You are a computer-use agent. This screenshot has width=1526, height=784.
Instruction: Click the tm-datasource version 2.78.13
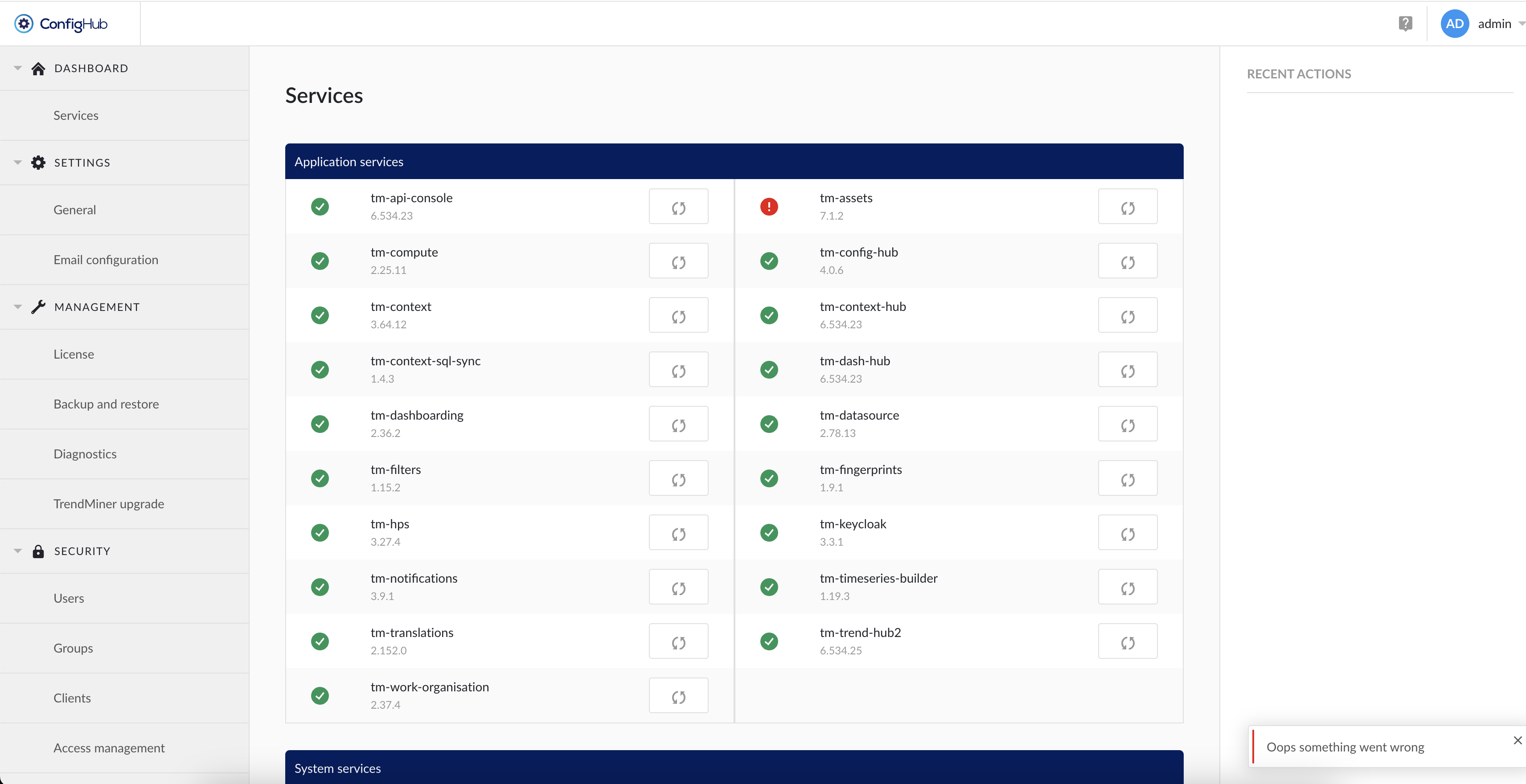click(837, 433)
